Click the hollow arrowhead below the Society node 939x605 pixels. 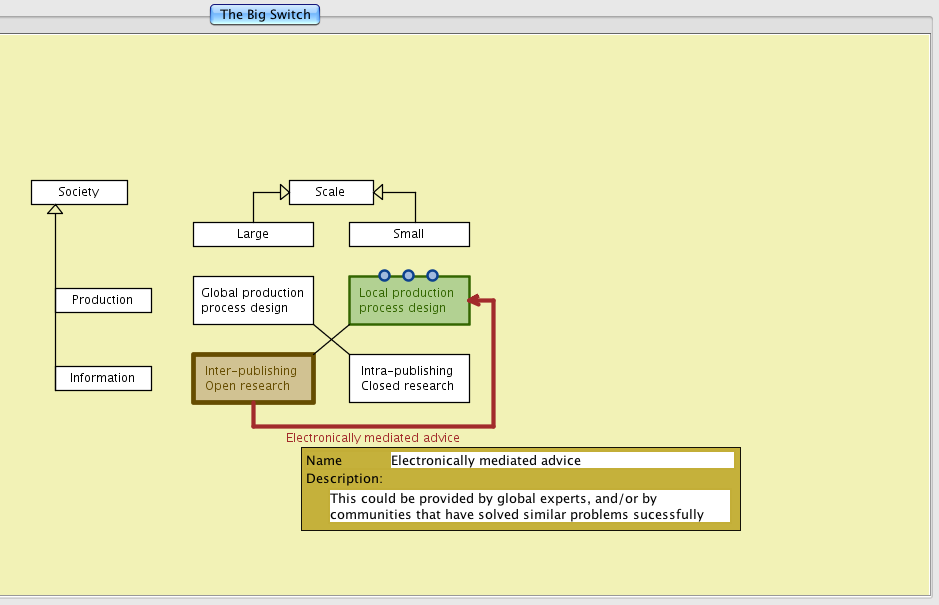coord(56,209)
